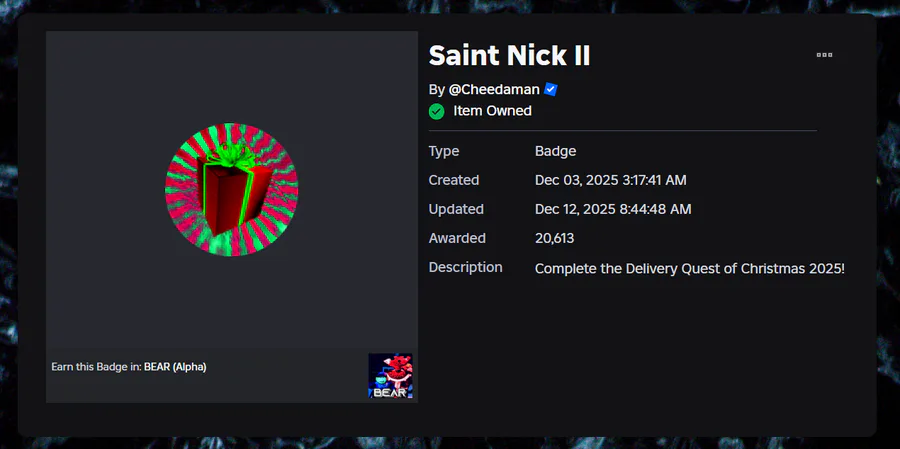This screenshot has width=900, height=449.
Task: Open the three-dots more options menu
Action: (824, 55)
